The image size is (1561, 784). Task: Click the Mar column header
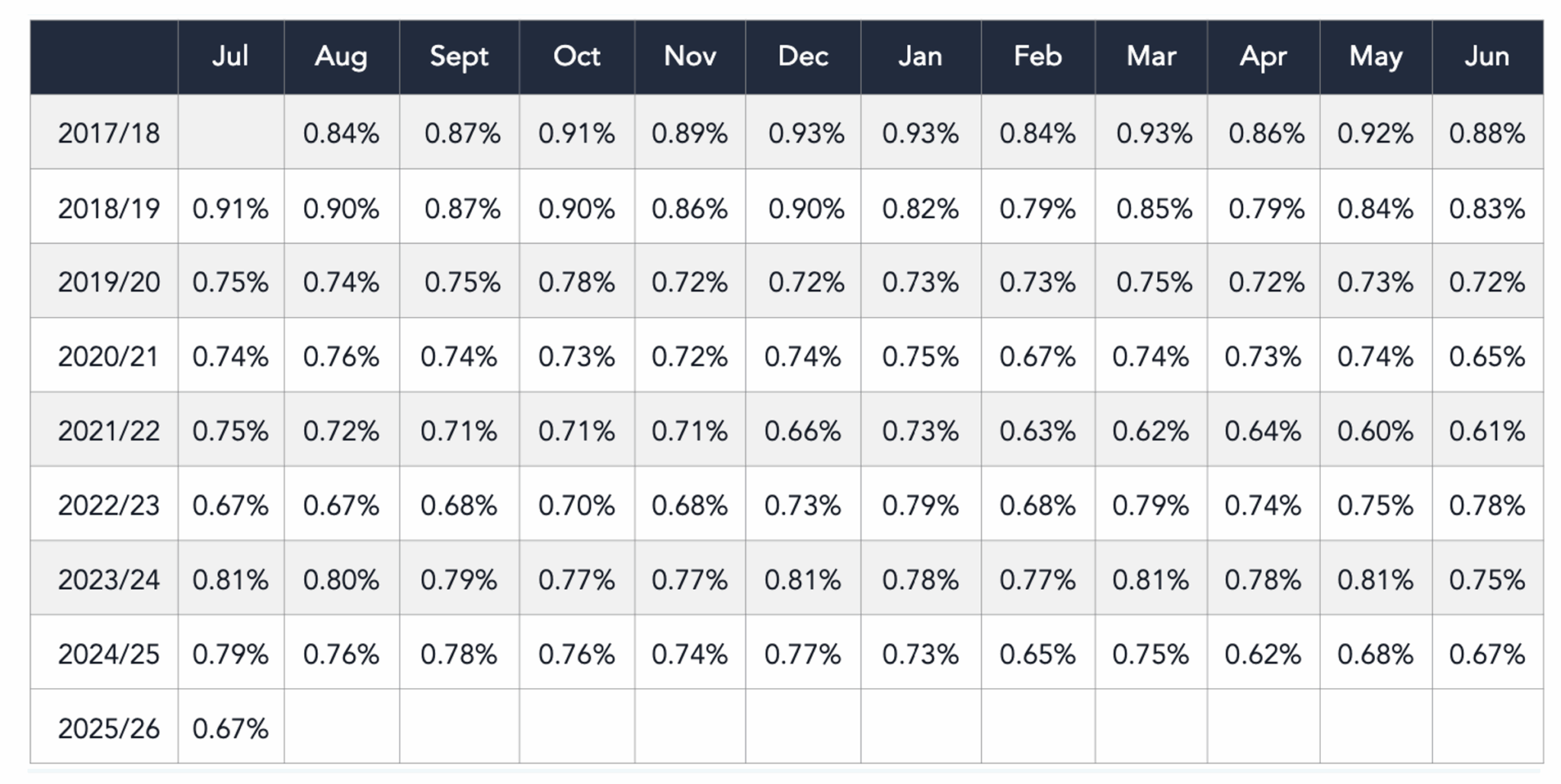coord(1151,56)
